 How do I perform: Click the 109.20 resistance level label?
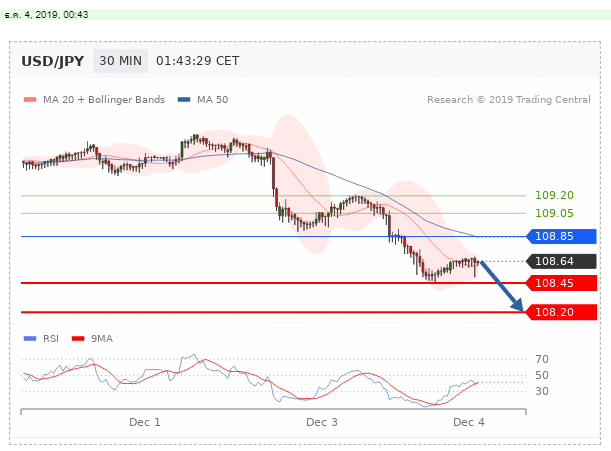(x=554, y=195)
